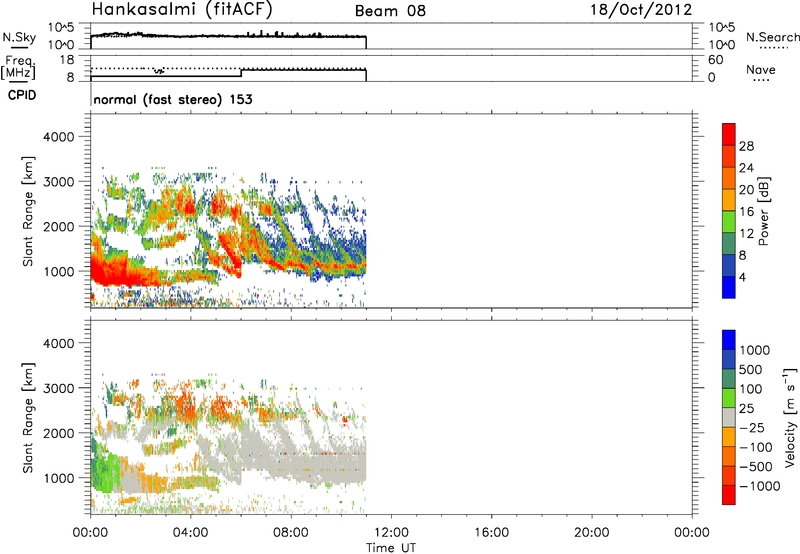The width and height of the screenshot is (800, 554).
Task: Click the 4000 tick on the velocity panel
Action: tap(59, 343)
